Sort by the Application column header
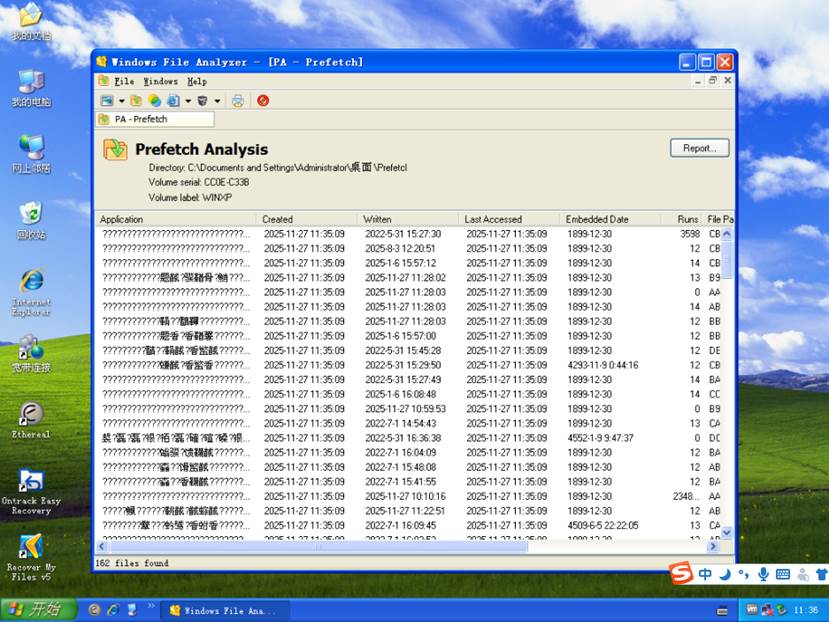Image resolution: width=829 pixels, height=622 pixels. click(177, 219)
